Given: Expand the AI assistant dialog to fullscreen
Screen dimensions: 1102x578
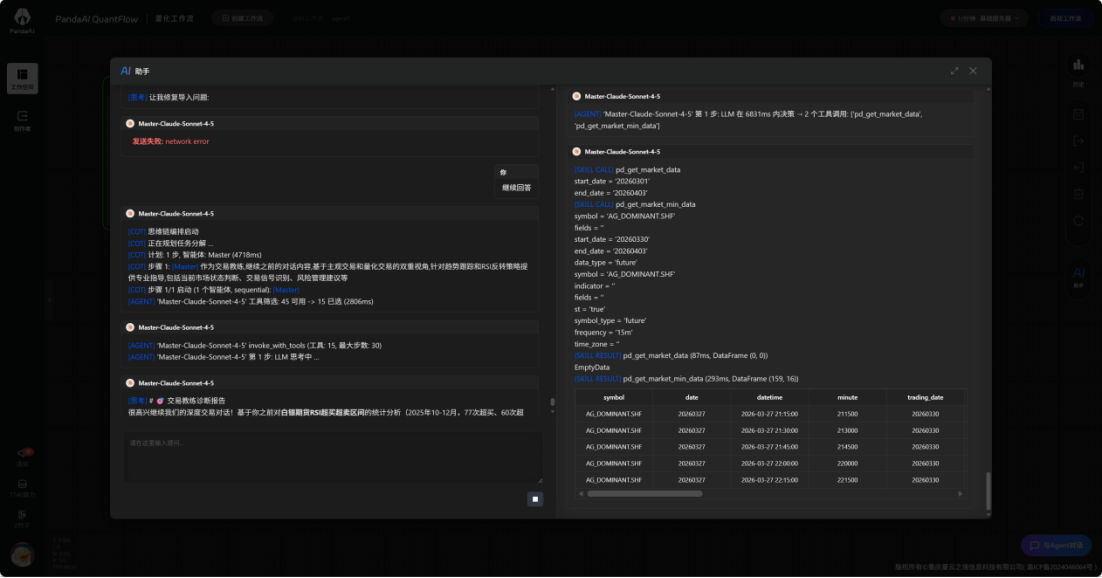Looking at the screenshot, I should 954,71.
